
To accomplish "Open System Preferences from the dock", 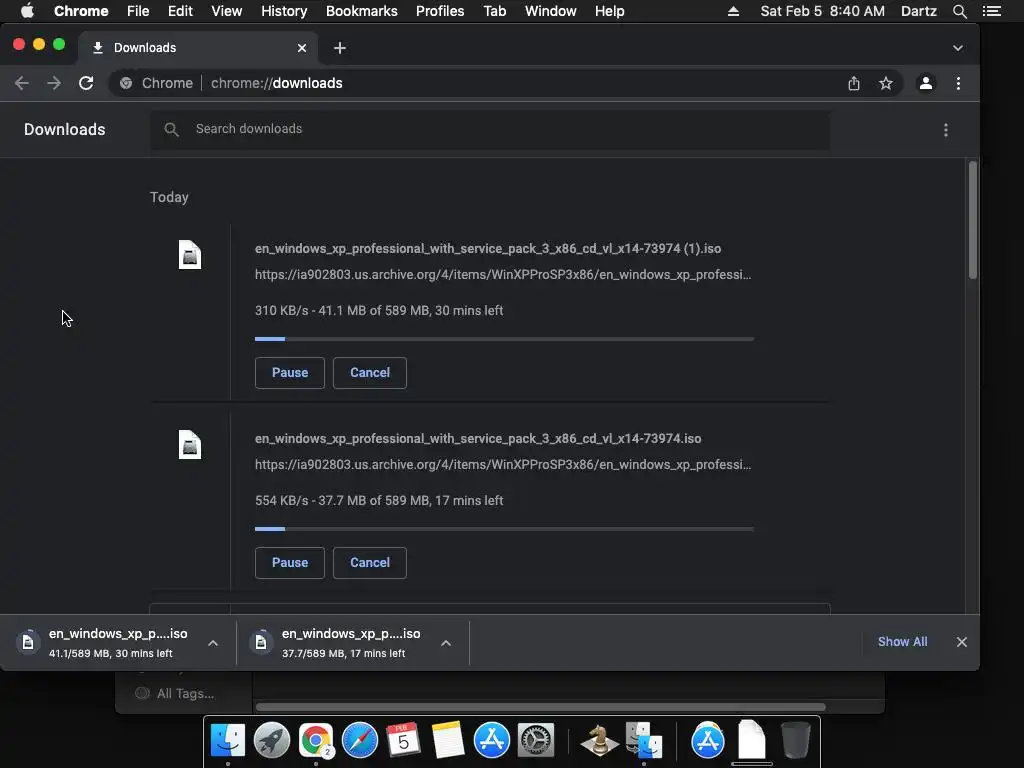I will pyautogui.click(x=536, y=741).
